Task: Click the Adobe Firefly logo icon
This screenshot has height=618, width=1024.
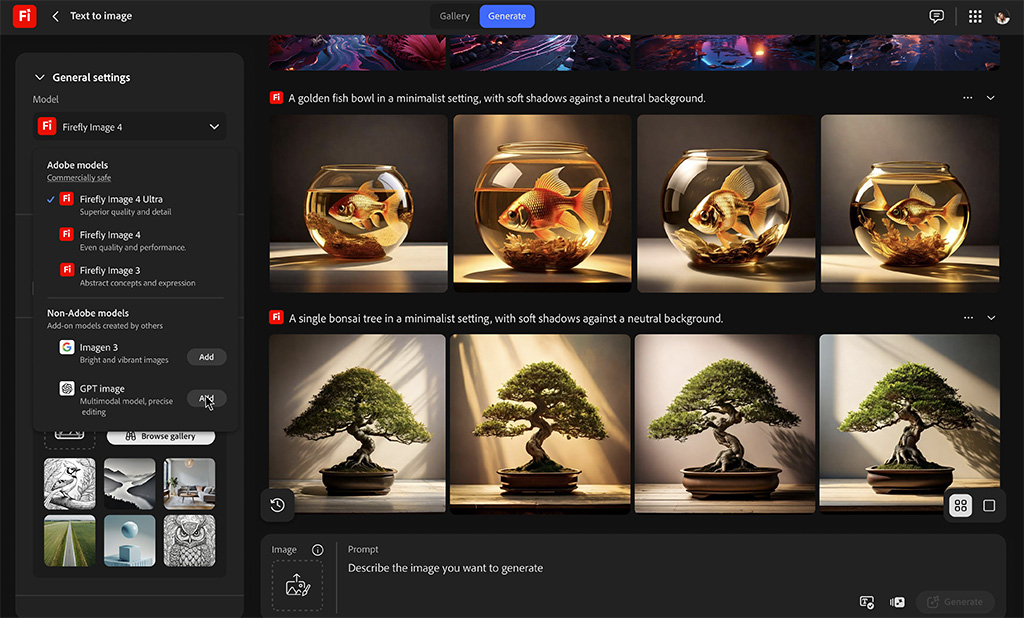Action: pyautogui.click(x=24, y=16)
